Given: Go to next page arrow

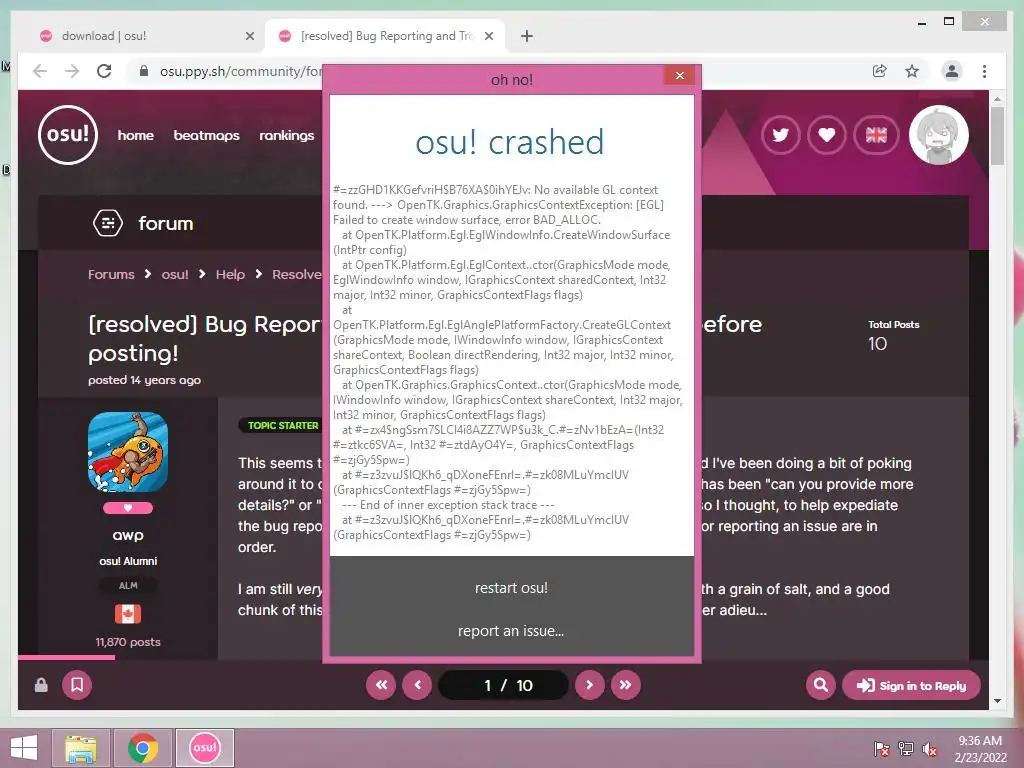Looking at the screenshot, I should (590, 684).
